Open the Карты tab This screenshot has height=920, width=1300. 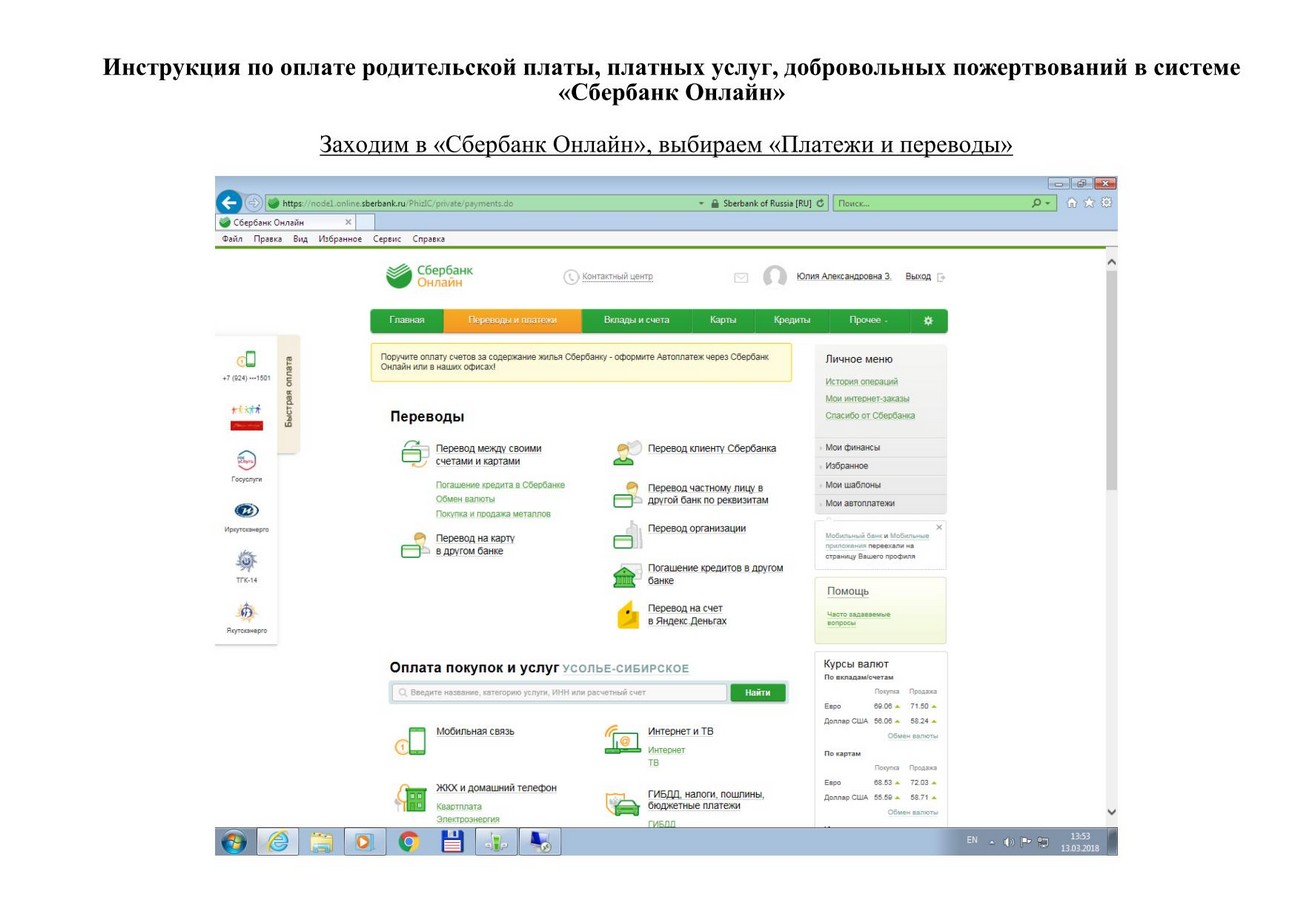point(723,320)
